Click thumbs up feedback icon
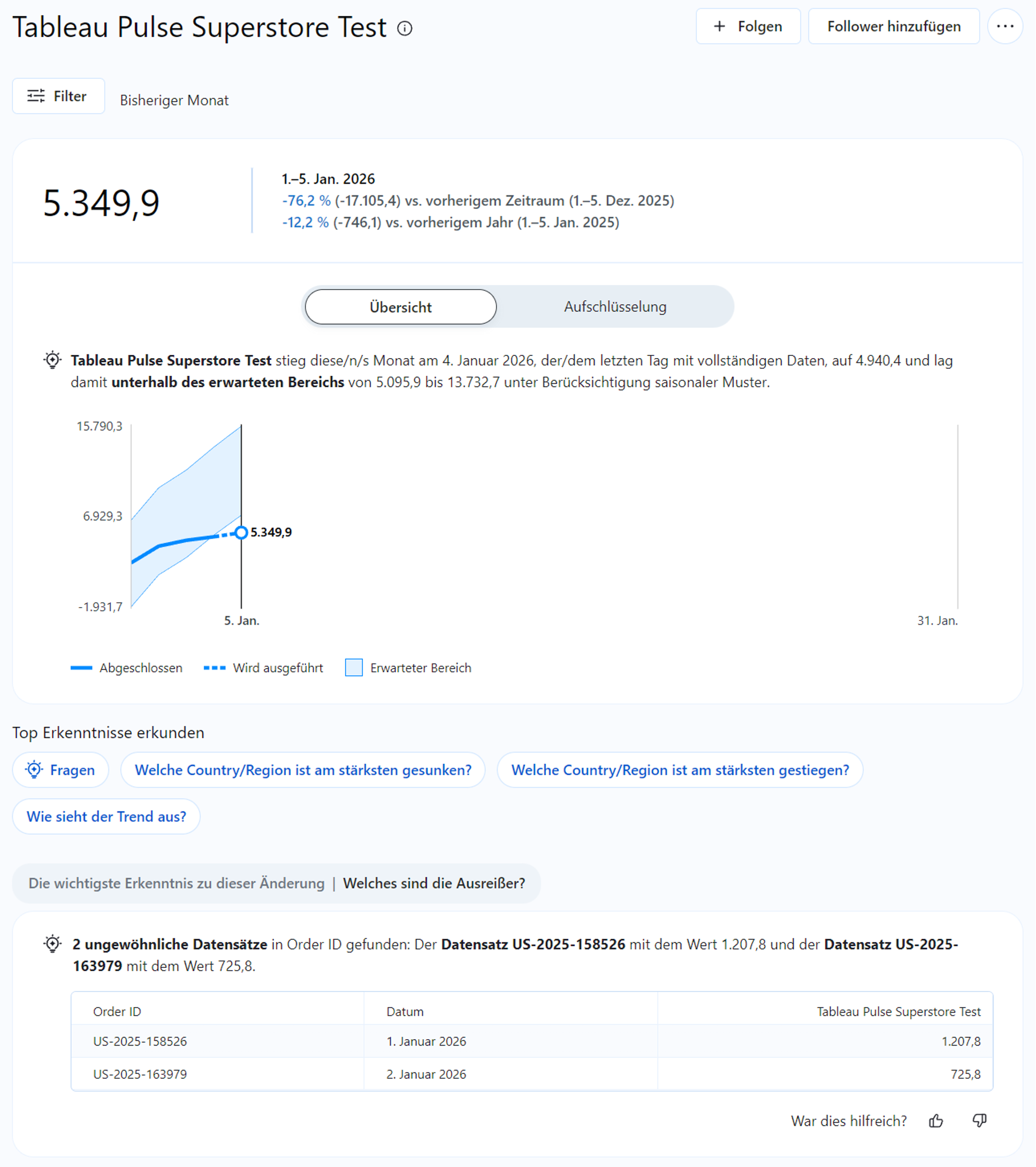Viewport: 1036px width, 1167px height. point(935,1121)
